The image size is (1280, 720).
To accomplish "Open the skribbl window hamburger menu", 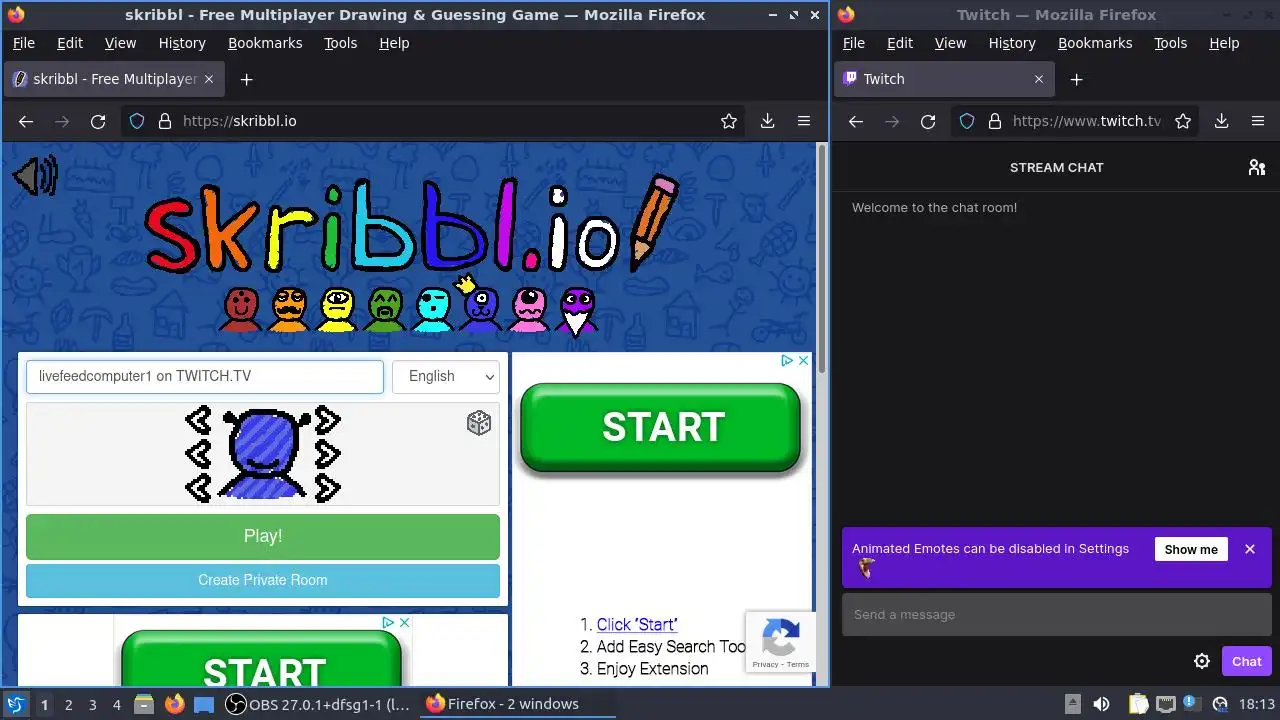I will click(x=803, y=121).
